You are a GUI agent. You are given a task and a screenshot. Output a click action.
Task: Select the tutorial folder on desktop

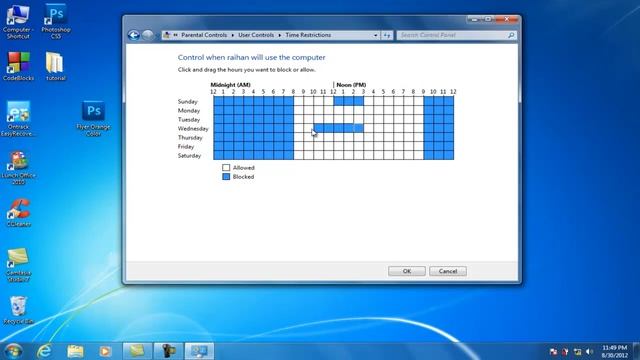[56, 67]
